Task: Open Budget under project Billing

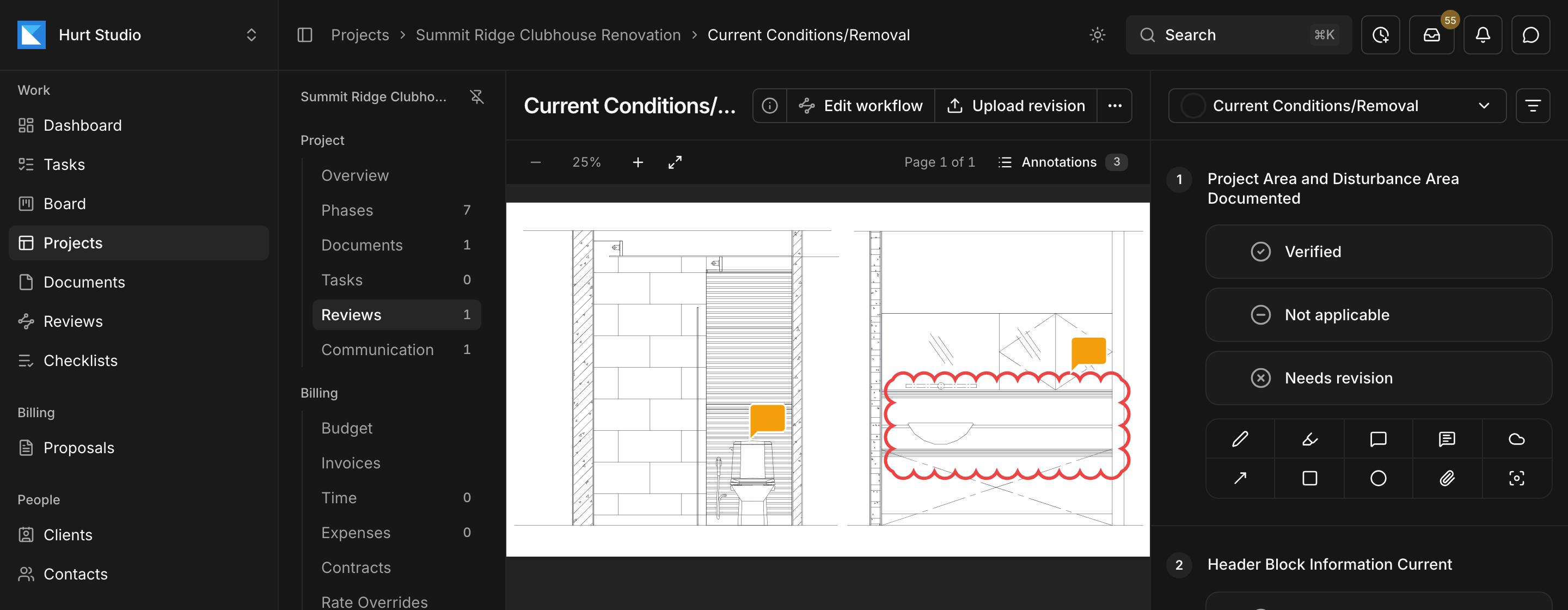Action: tap(396, 428)
